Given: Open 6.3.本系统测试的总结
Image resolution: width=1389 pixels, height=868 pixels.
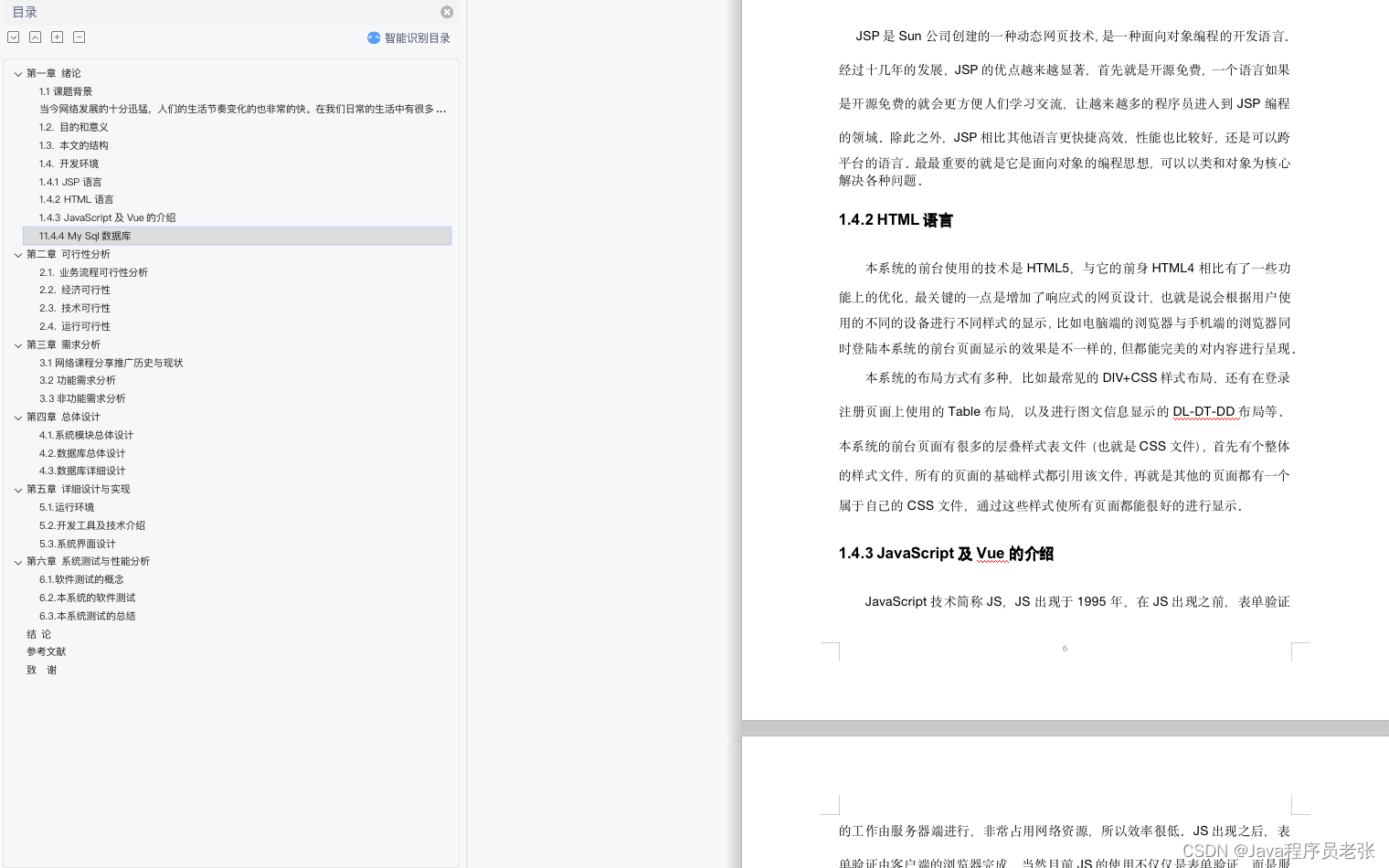Looking at the screenshot, I should coord(87,616).
